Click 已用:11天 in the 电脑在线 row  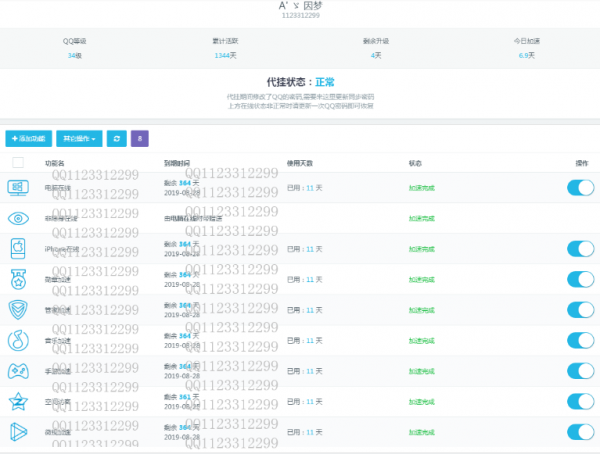coord(305,188)
